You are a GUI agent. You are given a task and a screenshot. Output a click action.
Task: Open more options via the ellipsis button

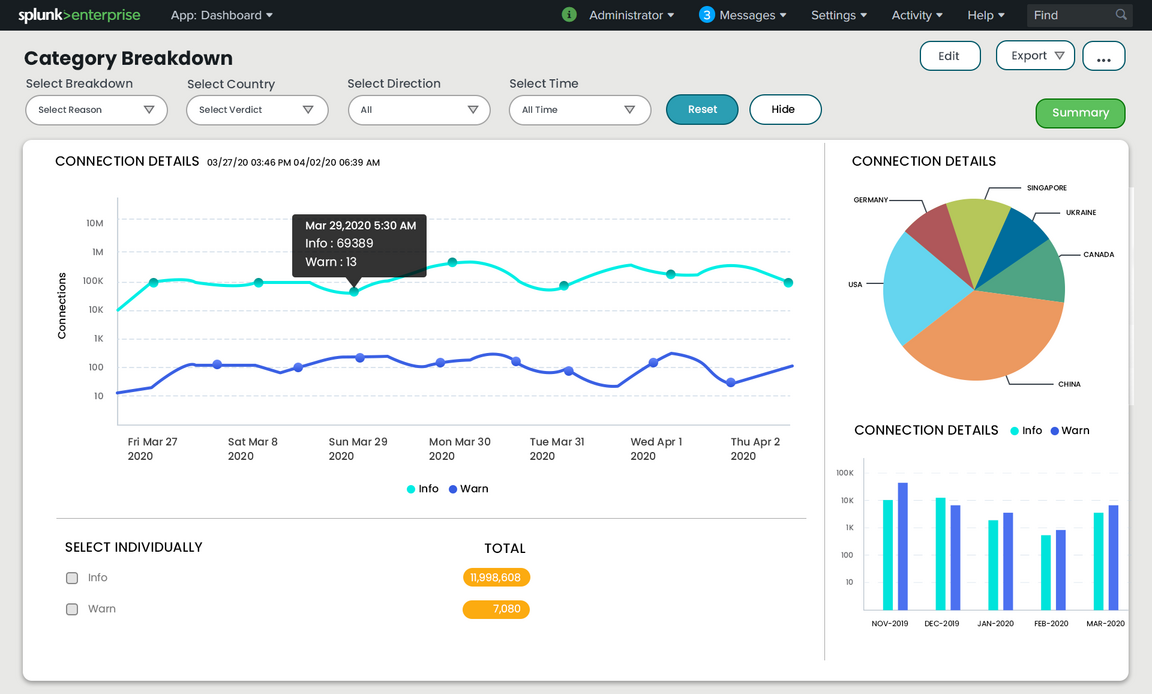(x=1104, y=56)
